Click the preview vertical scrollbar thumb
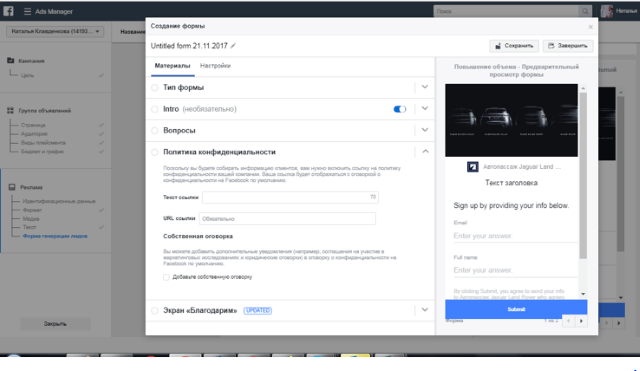This screenshot has width=640, height=371. tap(583, 176)
